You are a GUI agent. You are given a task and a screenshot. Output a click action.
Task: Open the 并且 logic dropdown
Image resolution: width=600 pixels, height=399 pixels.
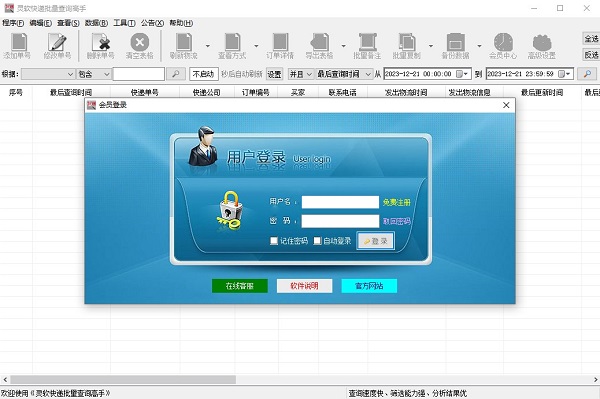[301, 74]
